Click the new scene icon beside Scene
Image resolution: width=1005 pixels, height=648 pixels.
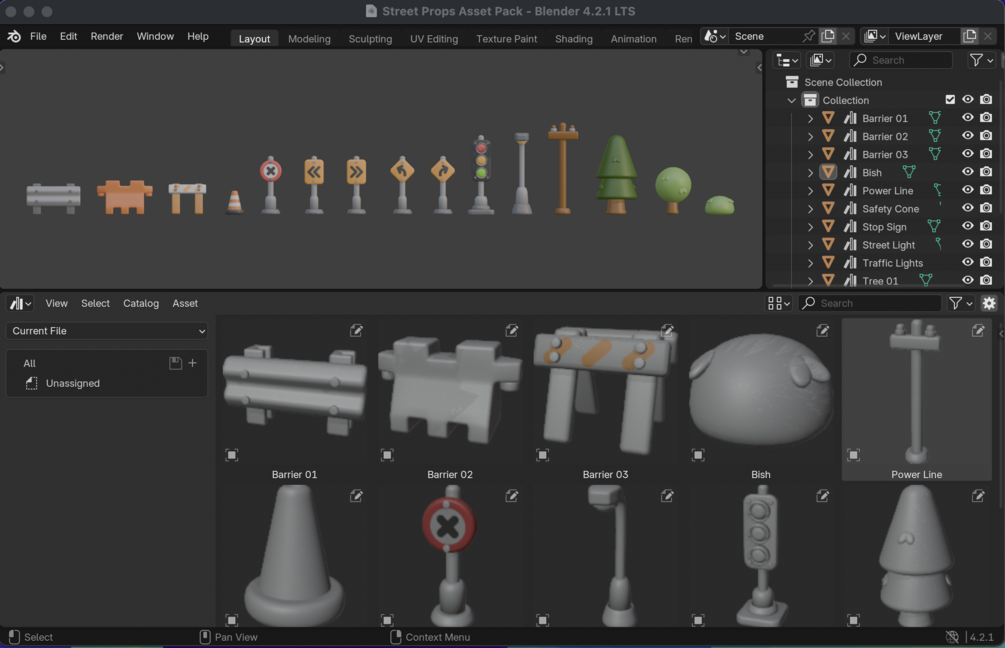point(827,37)
